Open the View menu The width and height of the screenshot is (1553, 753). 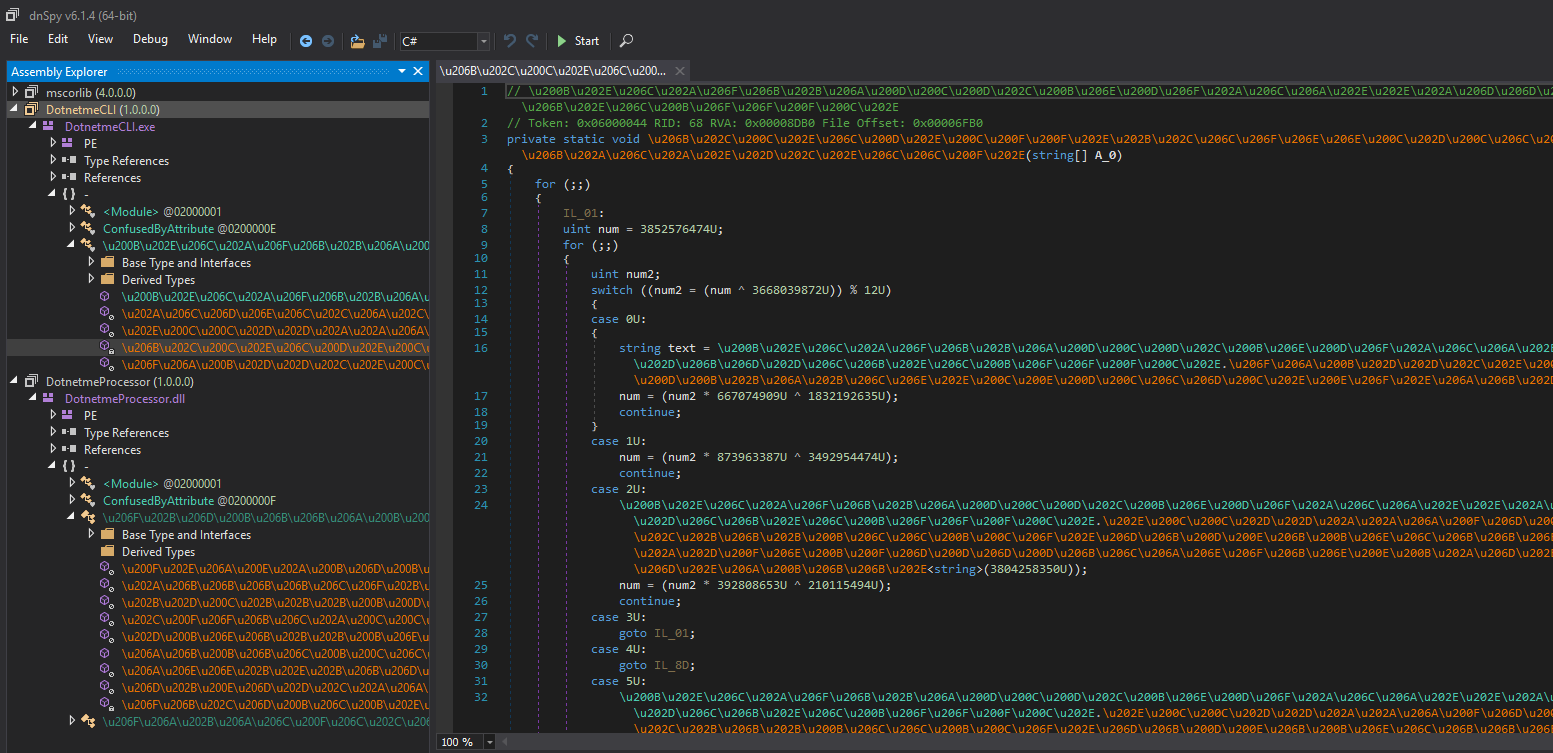click(100, 39)
